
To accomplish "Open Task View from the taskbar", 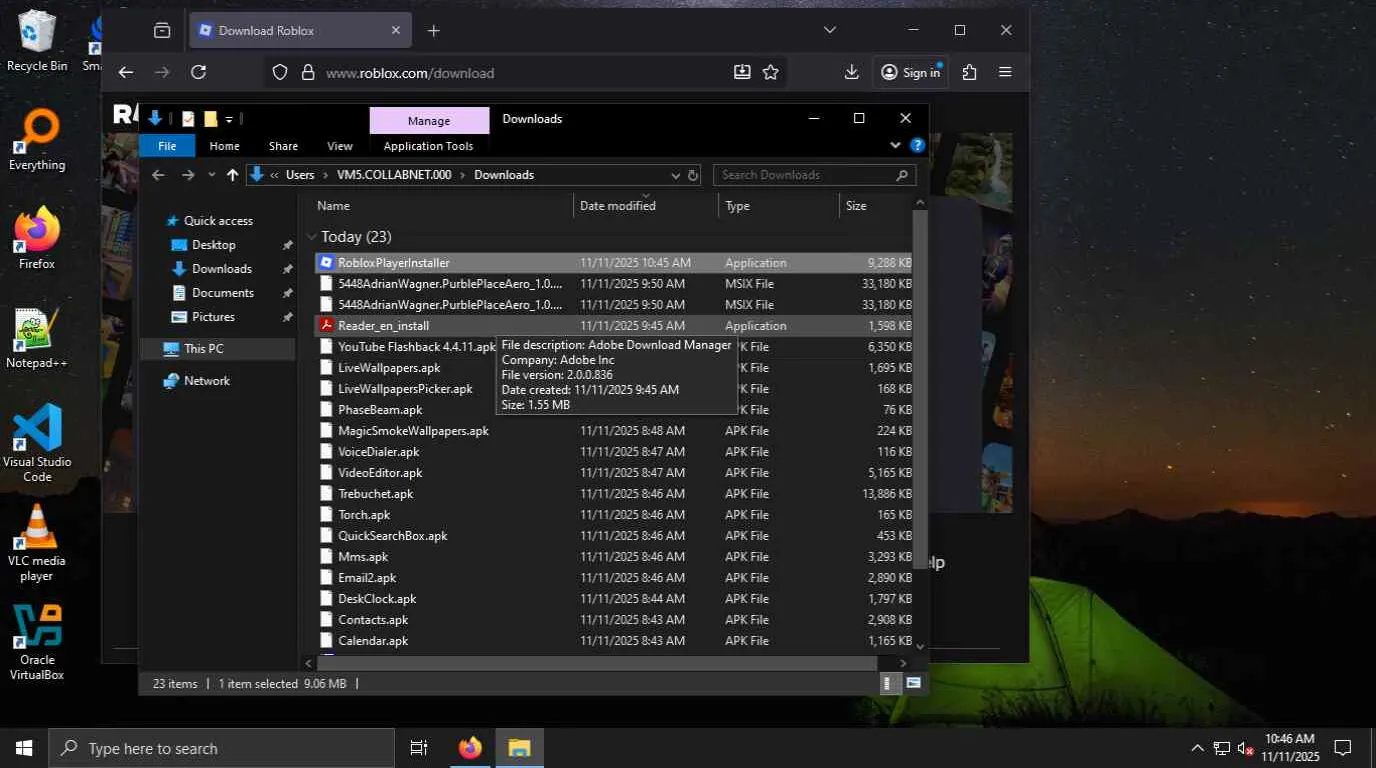I will pyautogui.click(x=419, y=748).
